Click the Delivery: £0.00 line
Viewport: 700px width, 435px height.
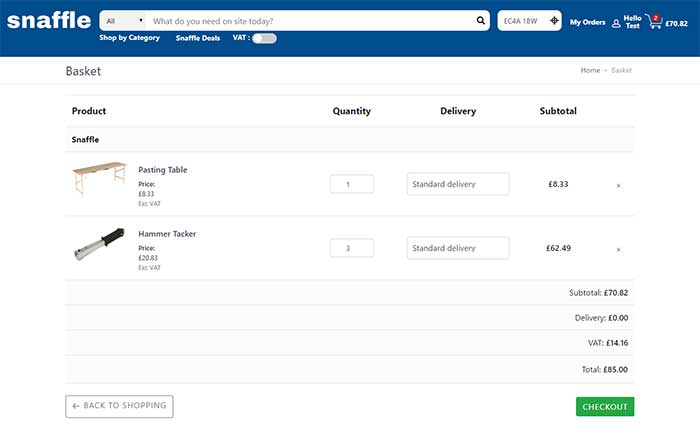(601, 318)
